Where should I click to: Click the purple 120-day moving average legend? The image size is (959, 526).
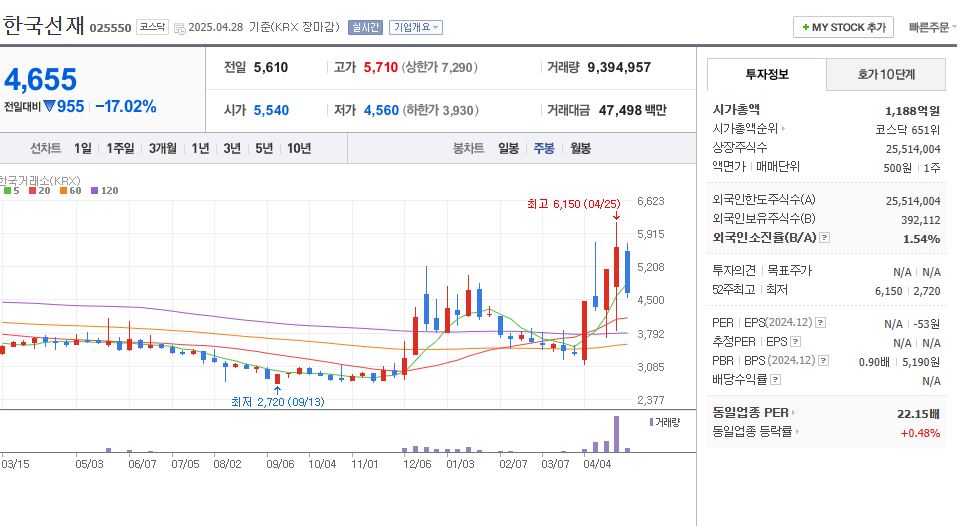pos(105,191)
